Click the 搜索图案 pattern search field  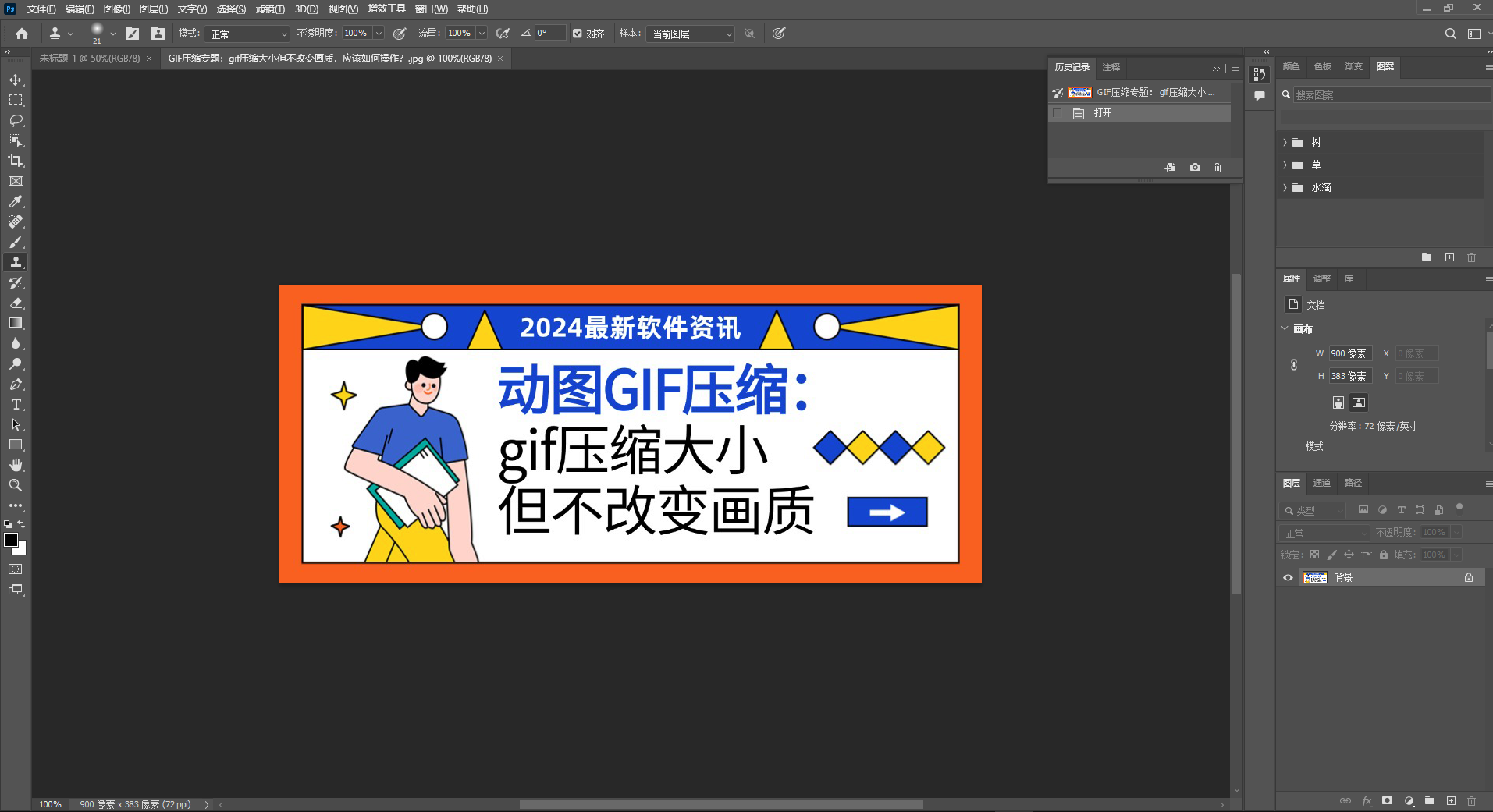[1389, 95]
